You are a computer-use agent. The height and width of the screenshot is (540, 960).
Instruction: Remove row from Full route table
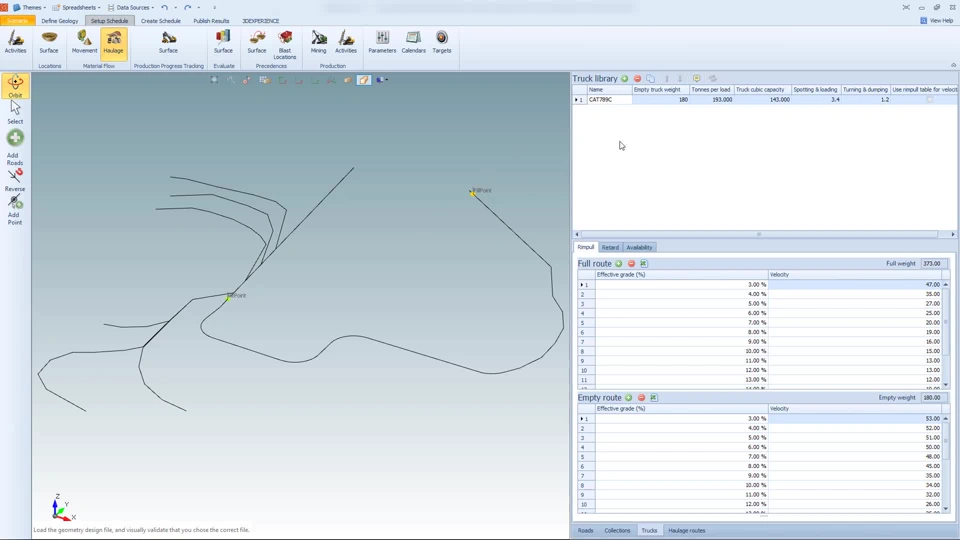tap(631, 263)
